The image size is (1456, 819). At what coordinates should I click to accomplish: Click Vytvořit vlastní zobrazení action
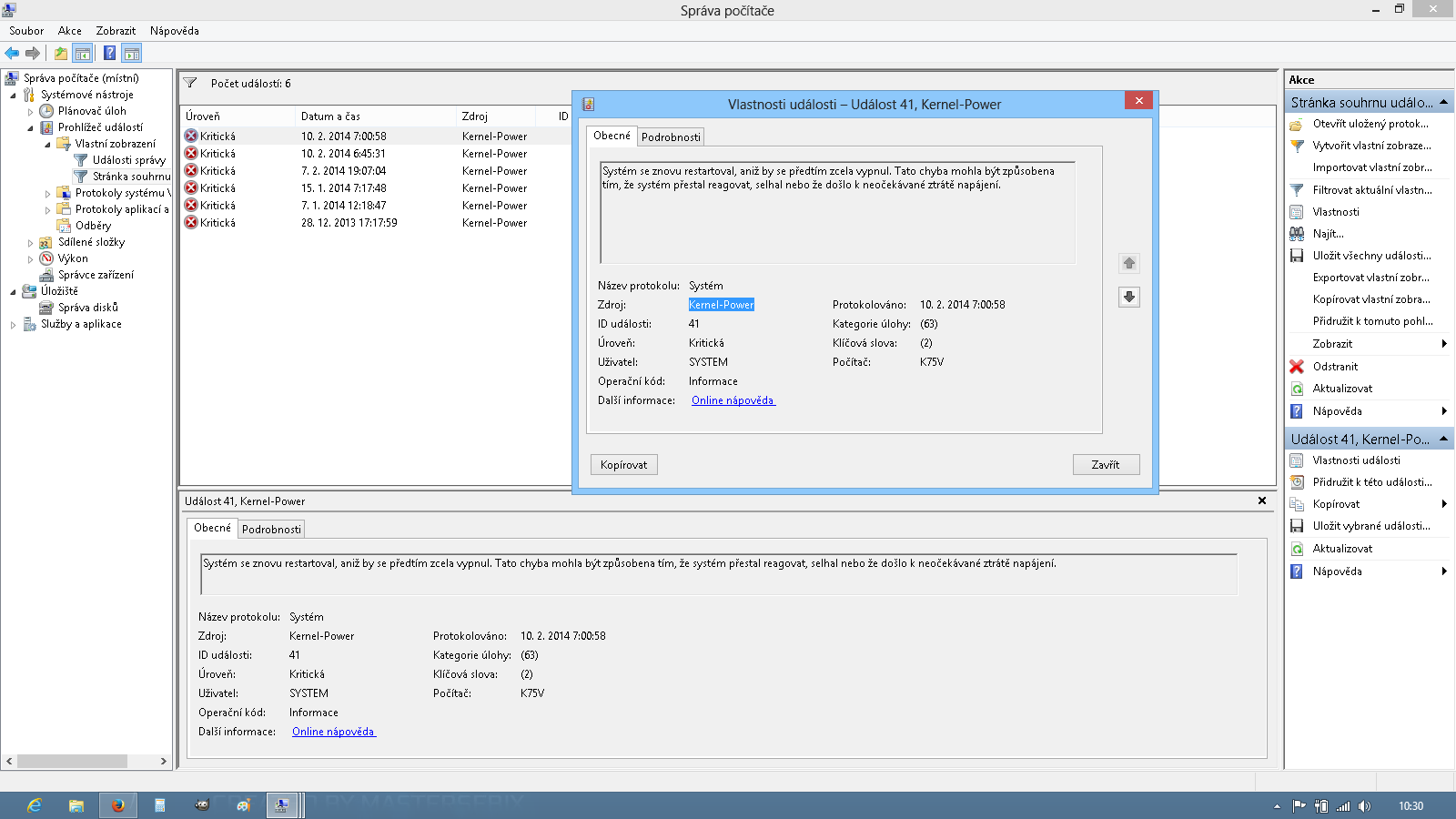[x=1371, y=146]
